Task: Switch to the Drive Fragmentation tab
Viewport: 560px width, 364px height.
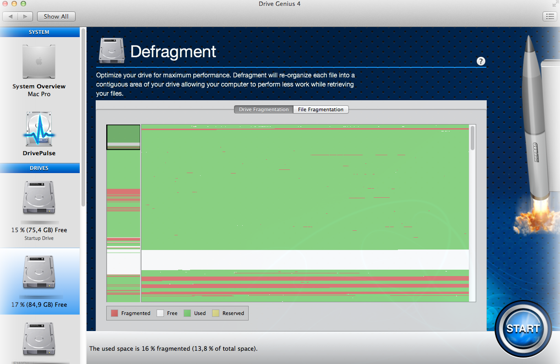Action: pyautogui.click(x=264, y=109)
